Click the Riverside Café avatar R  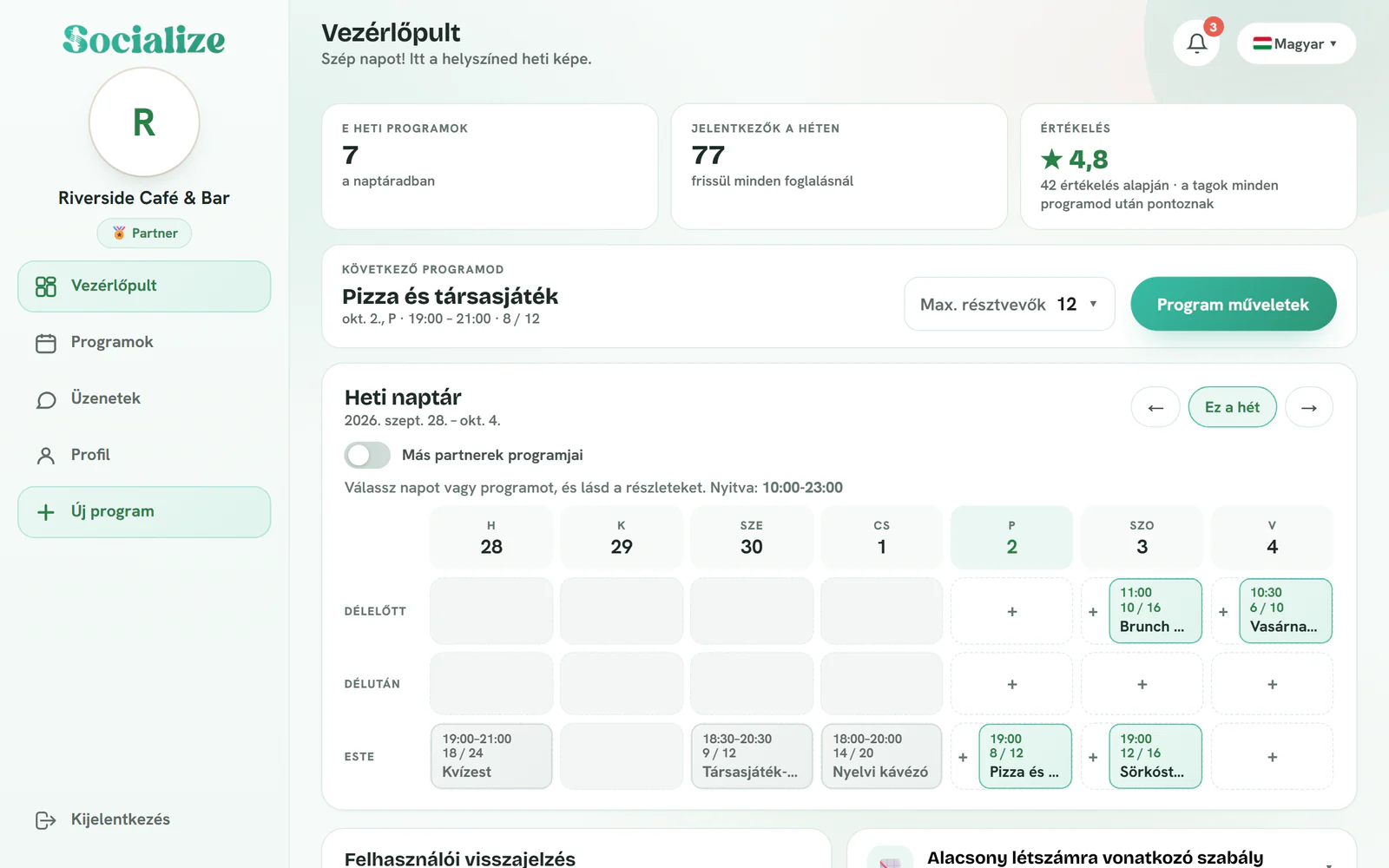point(144,122)
